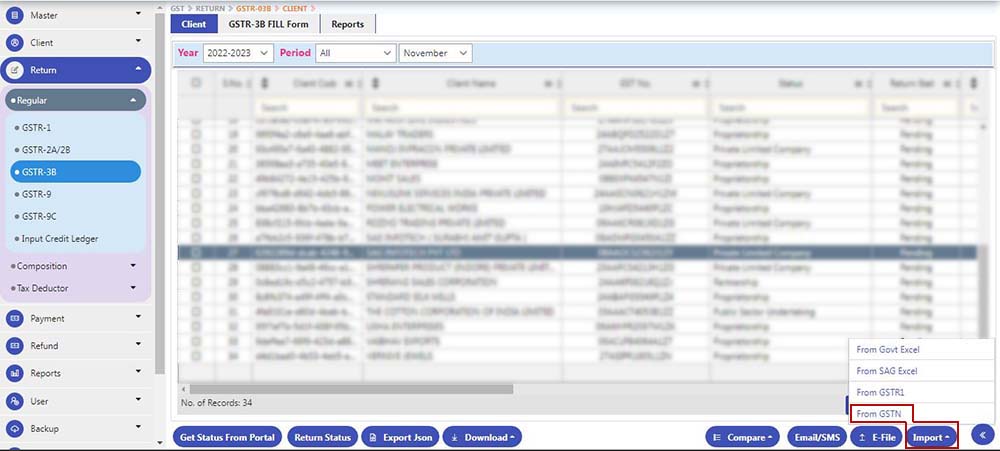Image resolution: width=1000 pixels, height=451 pixels.
Task: Click the Backup sidebar icon
Action: click(x=14, y=428)
